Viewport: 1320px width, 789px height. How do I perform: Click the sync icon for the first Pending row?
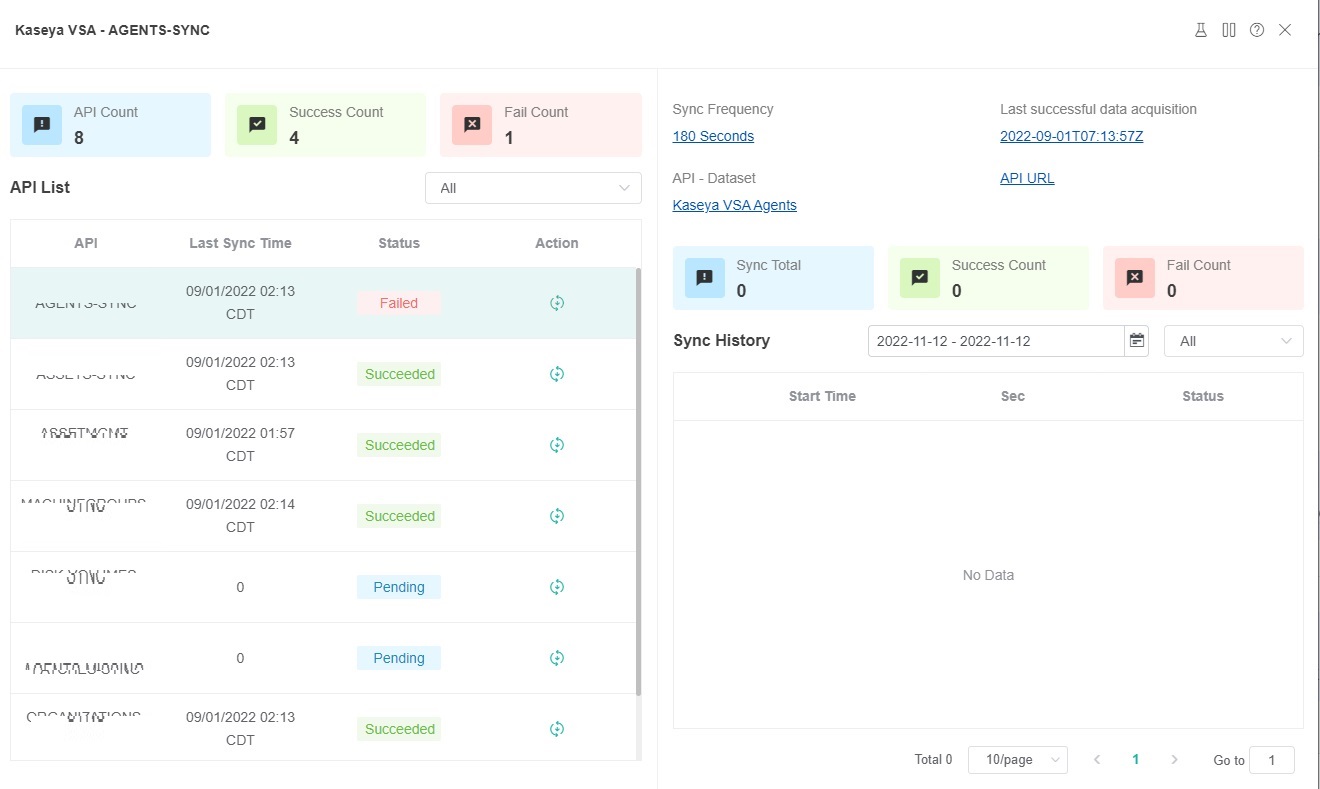coord(557,587)
